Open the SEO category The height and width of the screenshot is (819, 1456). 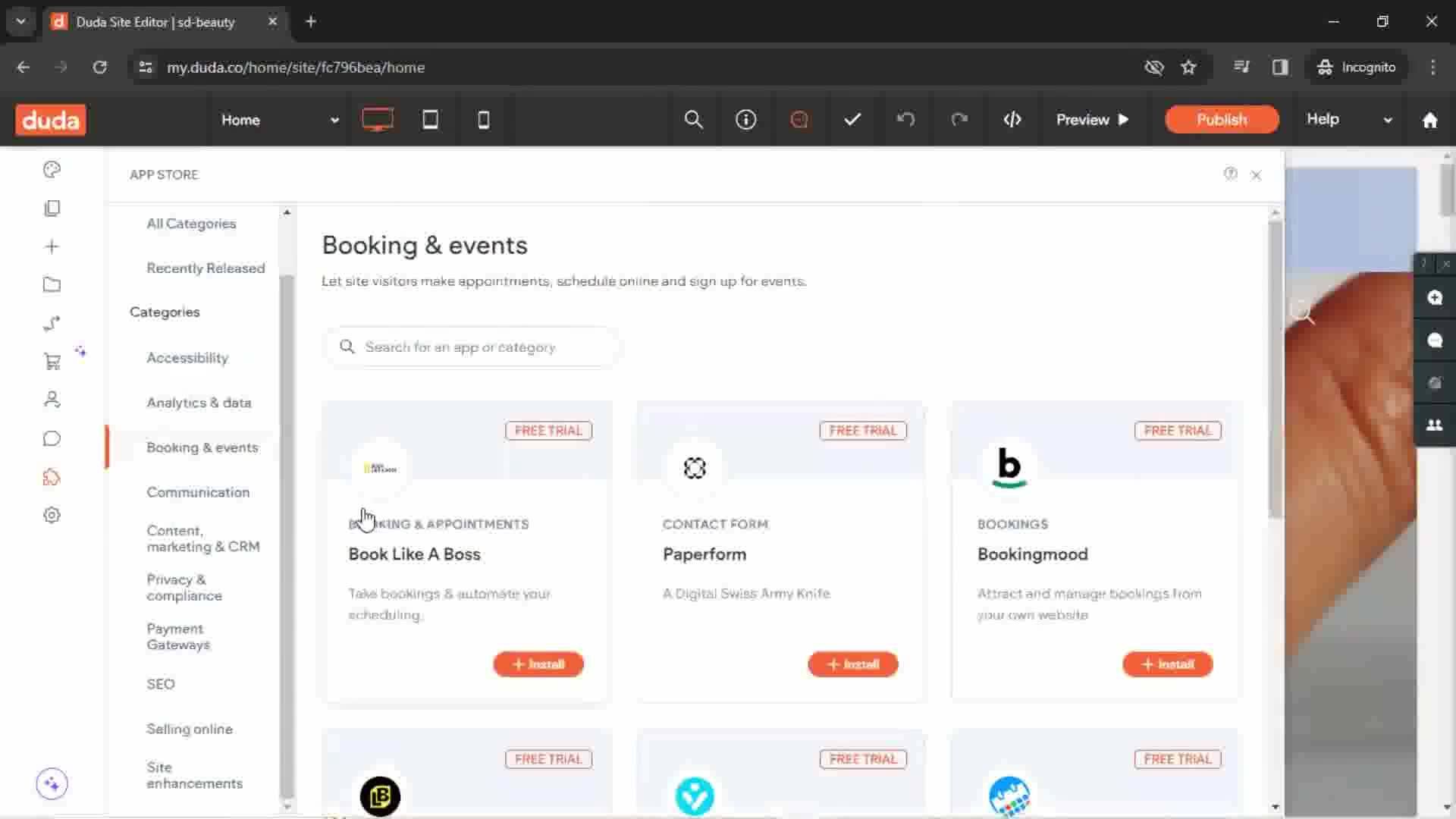point(161,684)
